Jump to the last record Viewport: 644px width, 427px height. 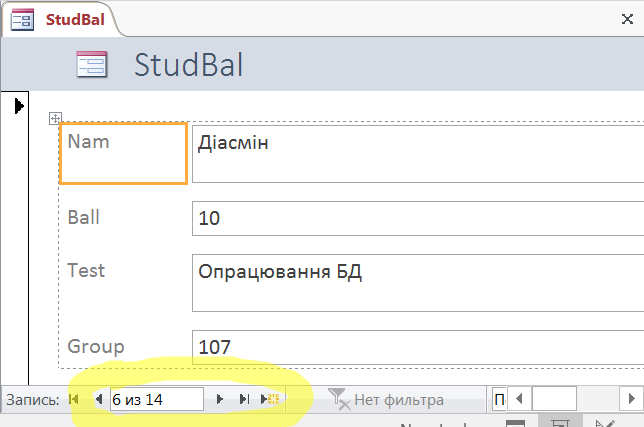point(244,400)
